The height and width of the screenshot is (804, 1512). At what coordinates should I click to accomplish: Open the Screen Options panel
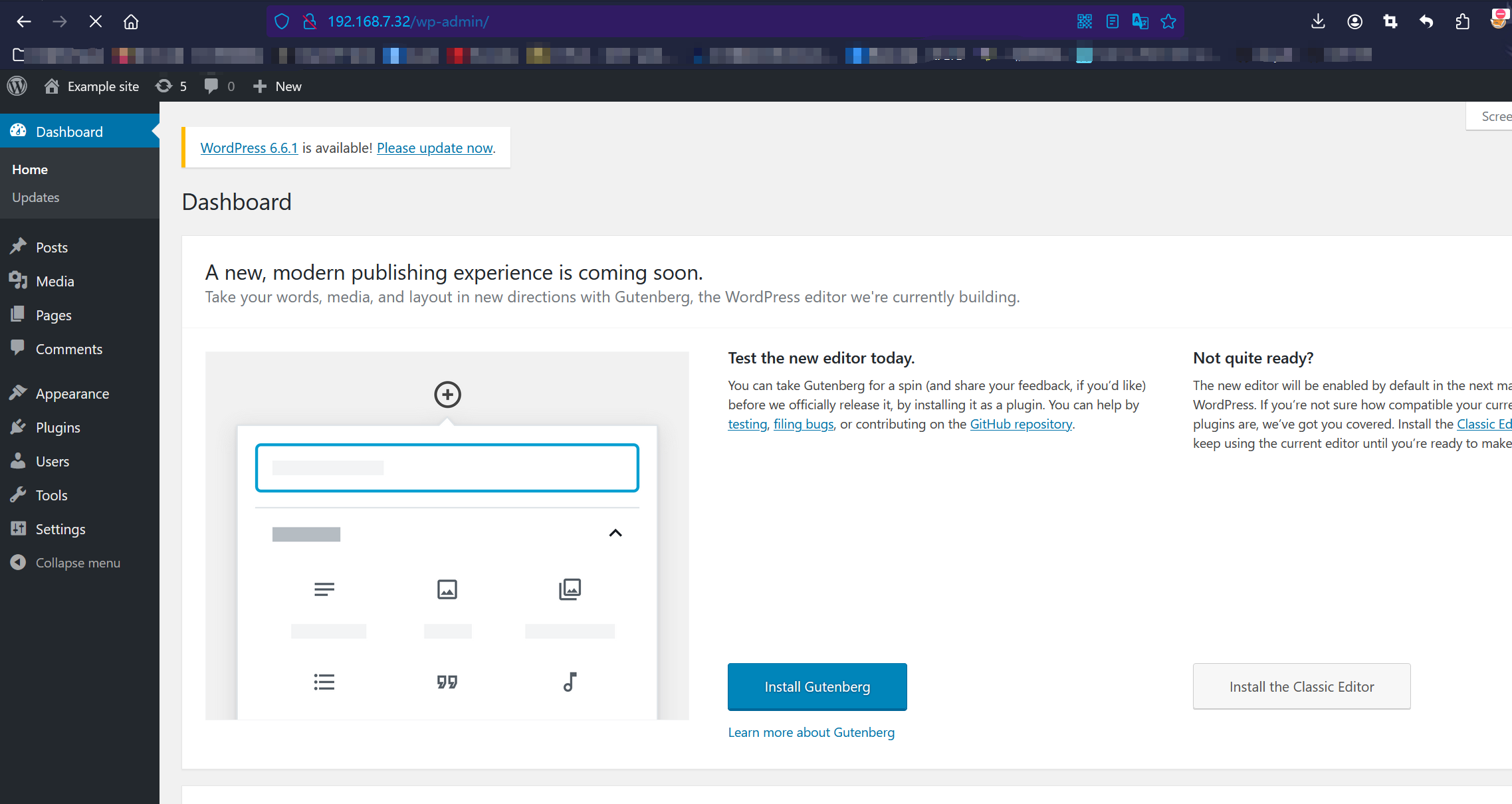1495,116
